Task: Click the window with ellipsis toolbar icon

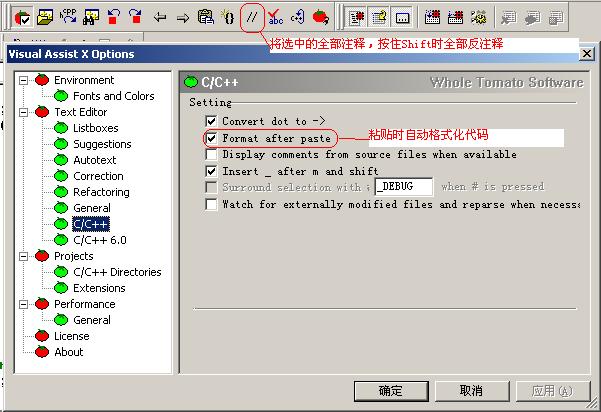Action: [x=402, y=17]
